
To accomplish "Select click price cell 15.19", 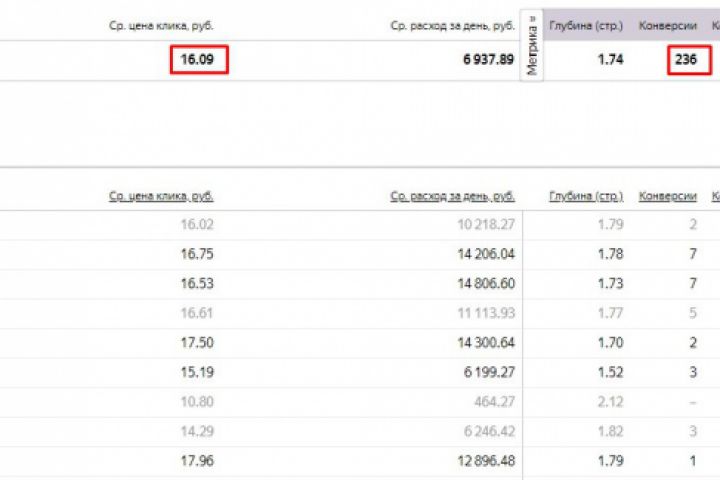I will coord(197,372).
